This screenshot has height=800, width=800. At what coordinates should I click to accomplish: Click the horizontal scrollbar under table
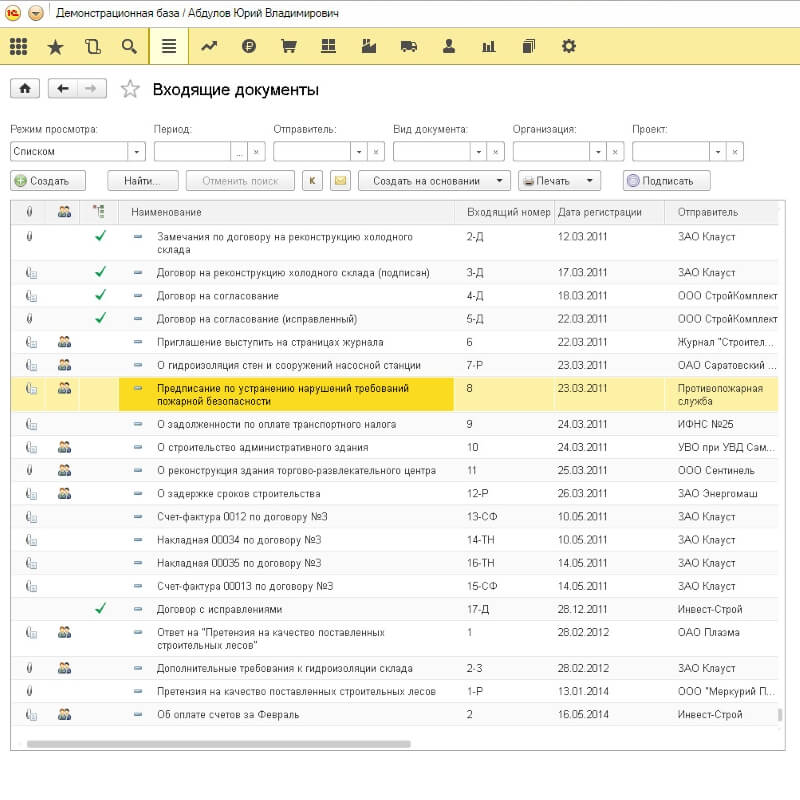pos(220,744)
